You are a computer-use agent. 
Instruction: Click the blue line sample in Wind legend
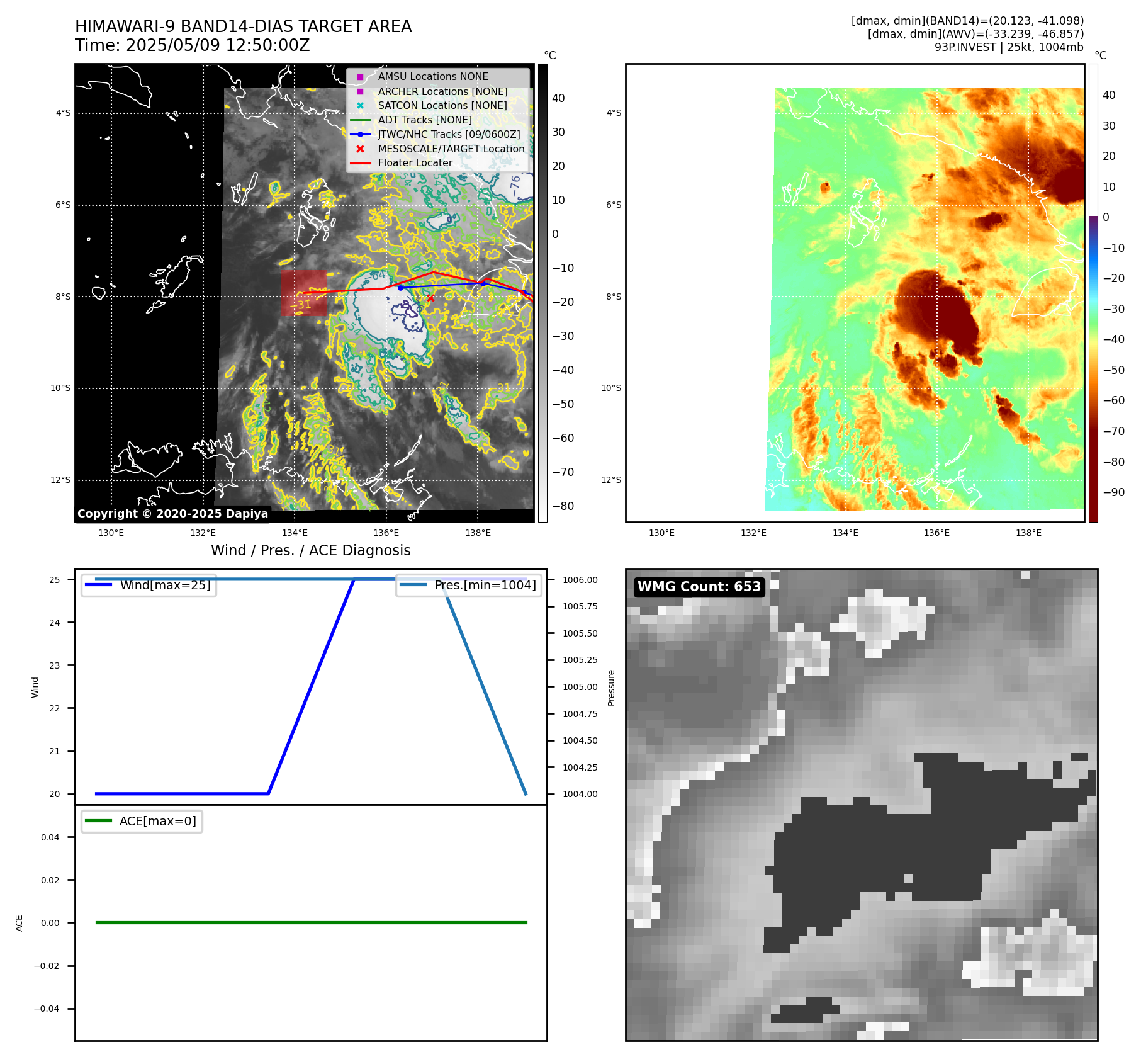(x=98, y=585)
